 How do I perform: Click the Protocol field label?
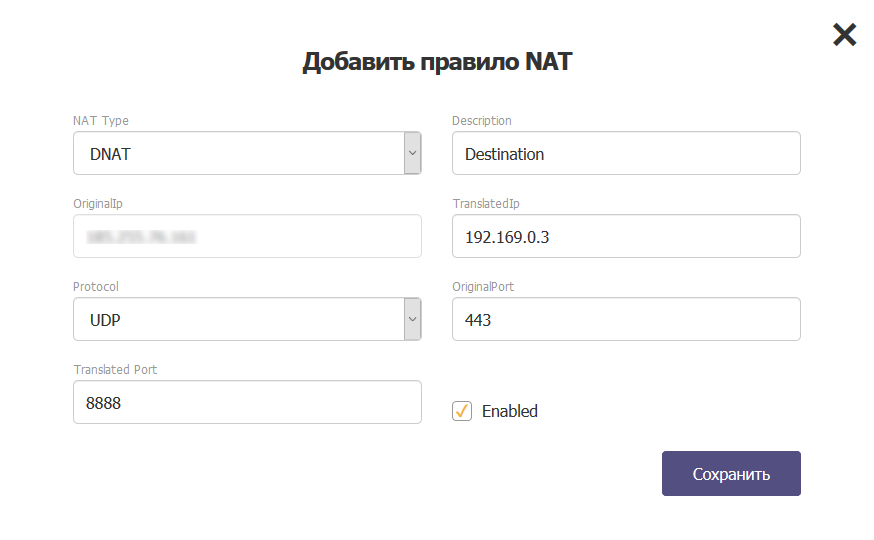tap(96, 287)
